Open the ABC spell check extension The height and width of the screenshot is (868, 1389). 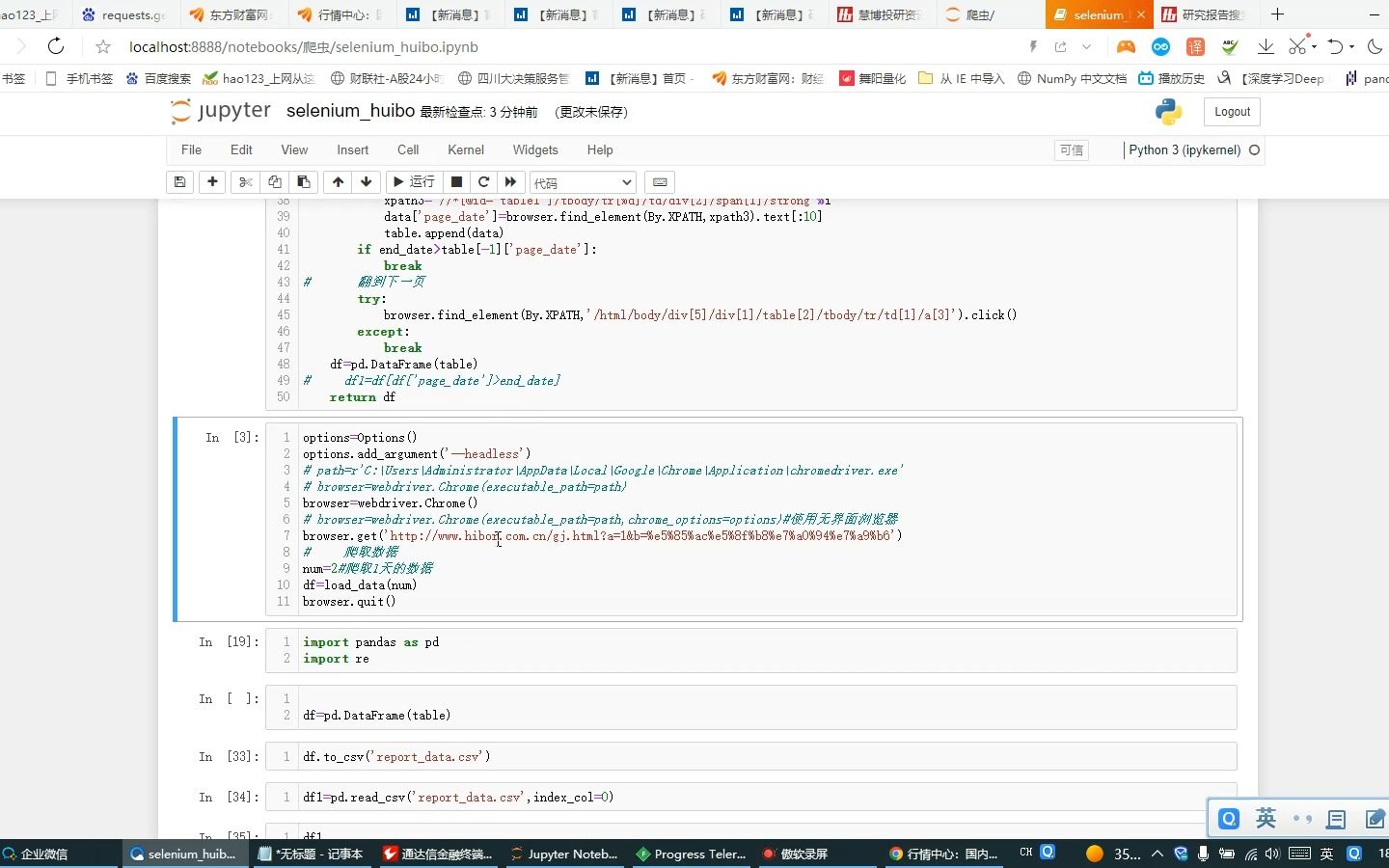coord(1230,45)
